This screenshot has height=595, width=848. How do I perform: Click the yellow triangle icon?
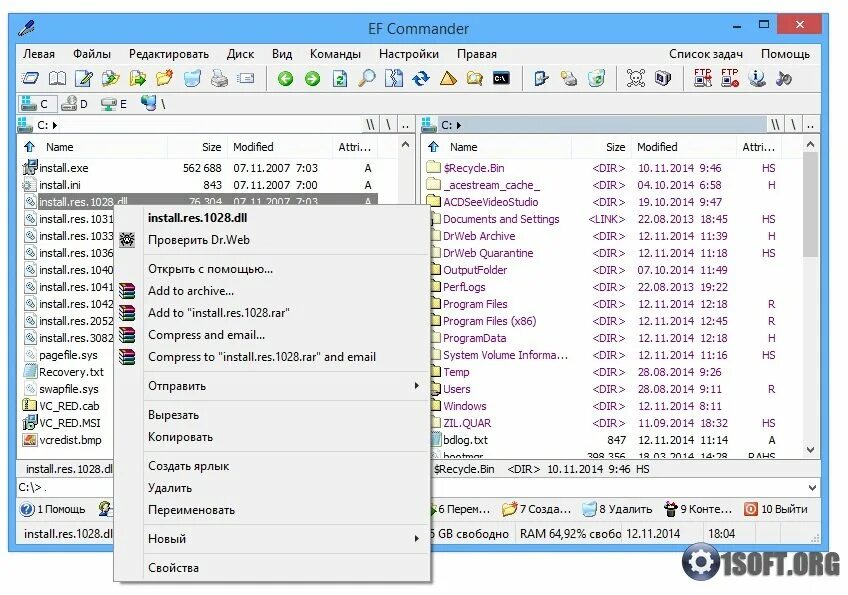[448, 79]
